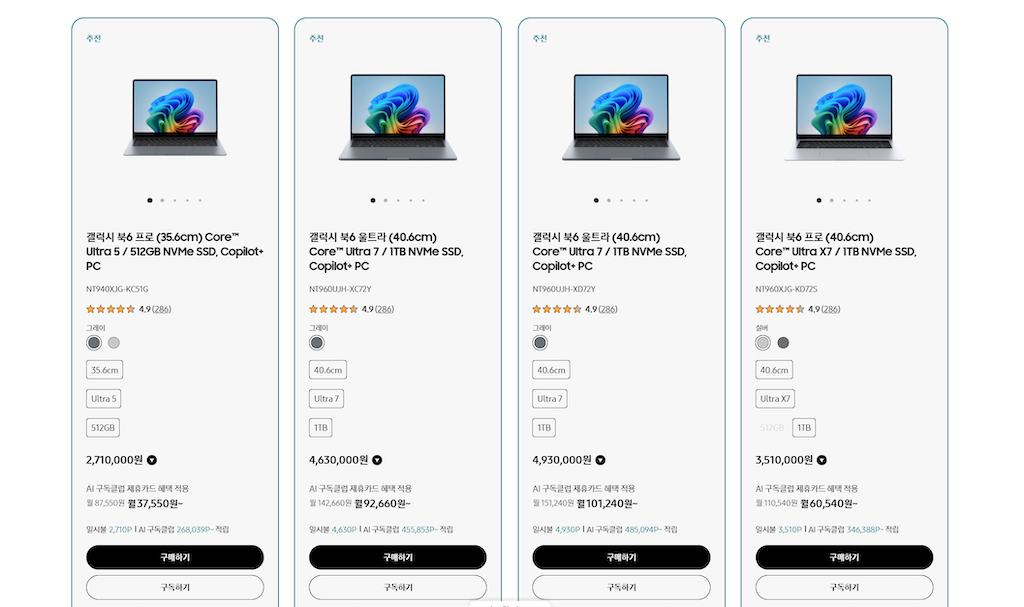Screen dimensions: 1024x607
Task: Open the NT960UJH-XD72Y Galaxy Book6 Ultra product title
Action: [609, 252]
